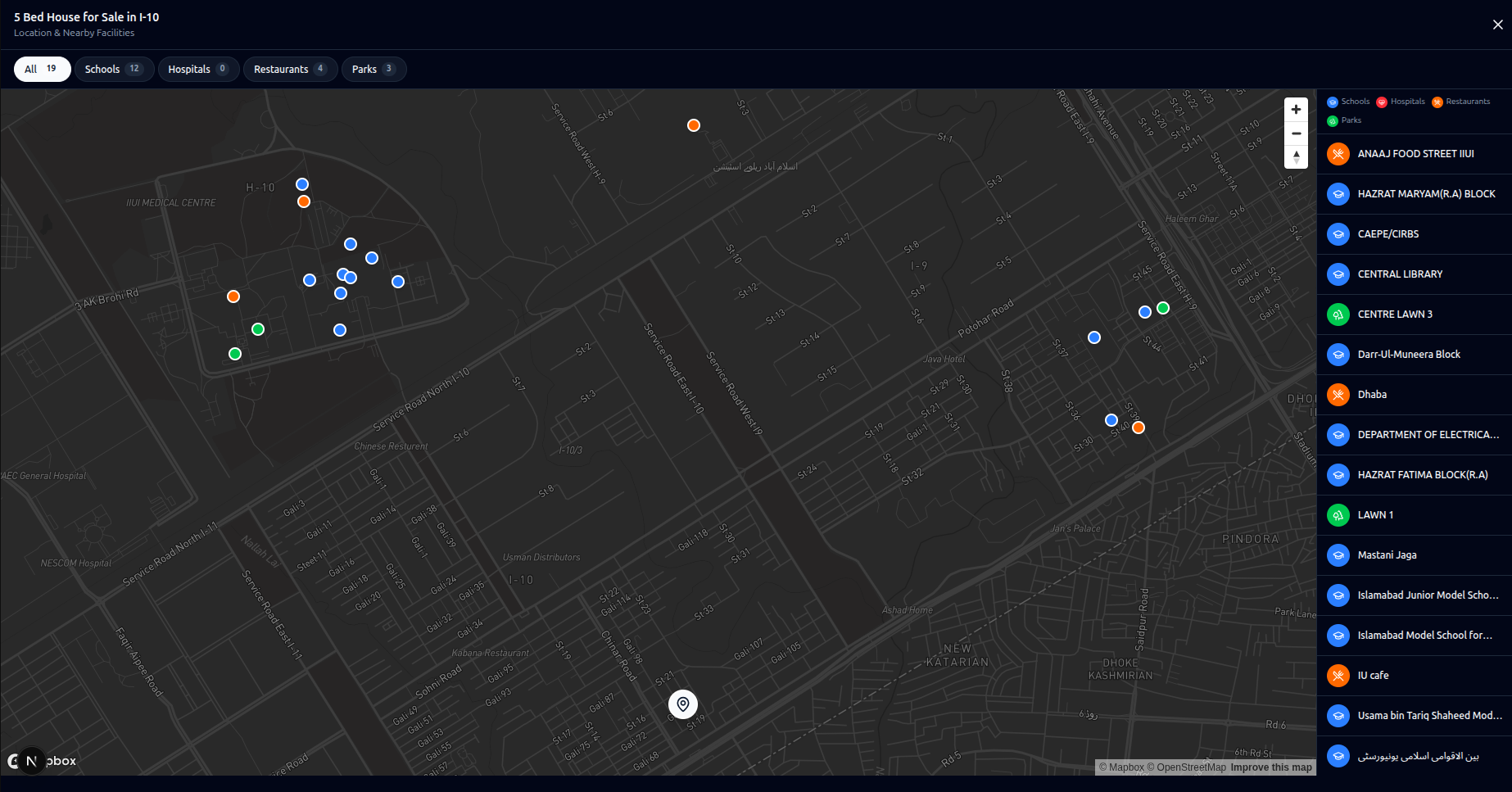Open the Mapbox attribution link

point(1121,767)
